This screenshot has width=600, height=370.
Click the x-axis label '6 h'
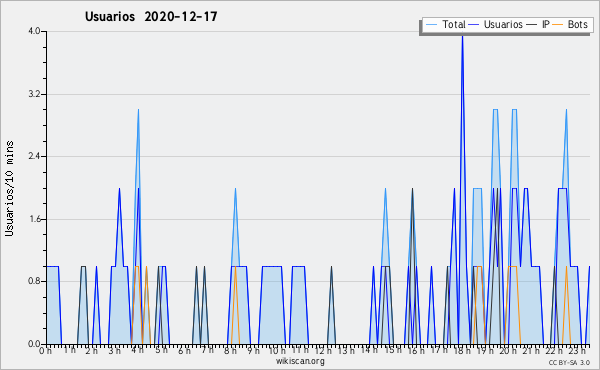(184, 351)
